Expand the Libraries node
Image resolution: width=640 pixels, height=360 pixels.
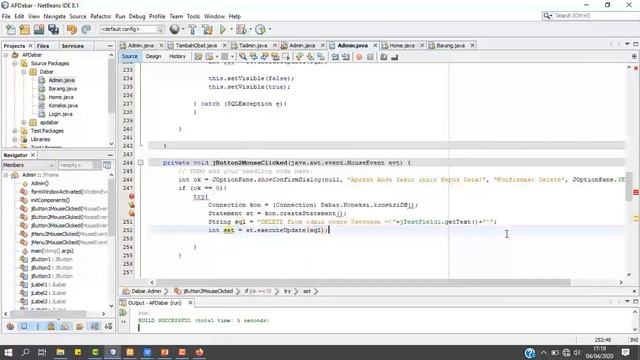[x=15, y=139]
